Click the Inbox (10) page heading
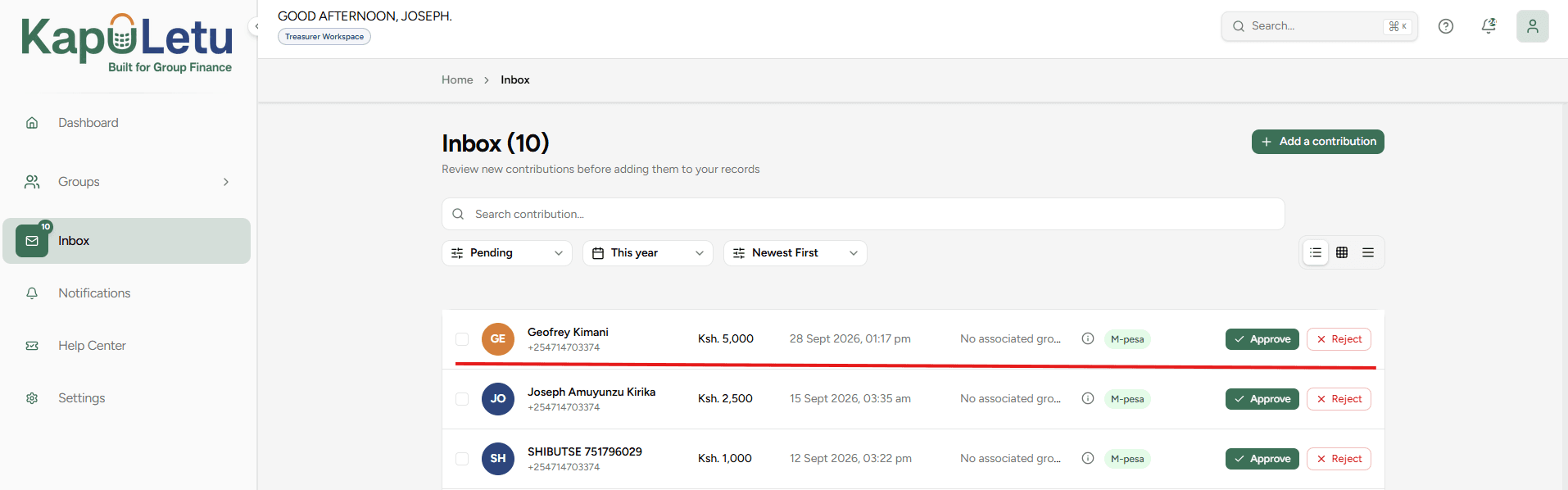This screenshot has width=1568, height=490. click(x=496, y=143)
